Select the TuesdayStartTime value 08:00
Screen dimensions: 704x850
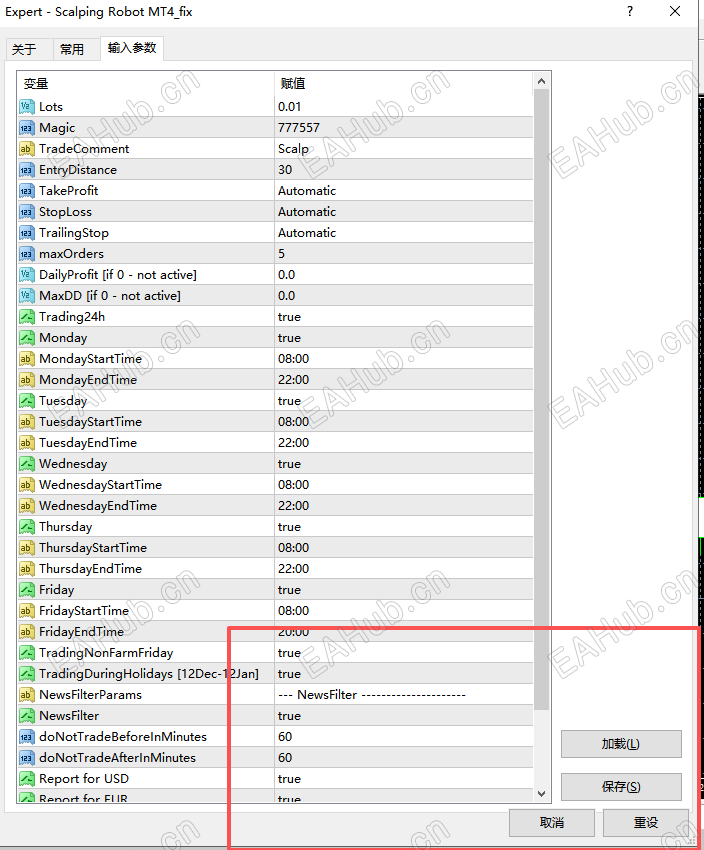(x=293, y=422)
